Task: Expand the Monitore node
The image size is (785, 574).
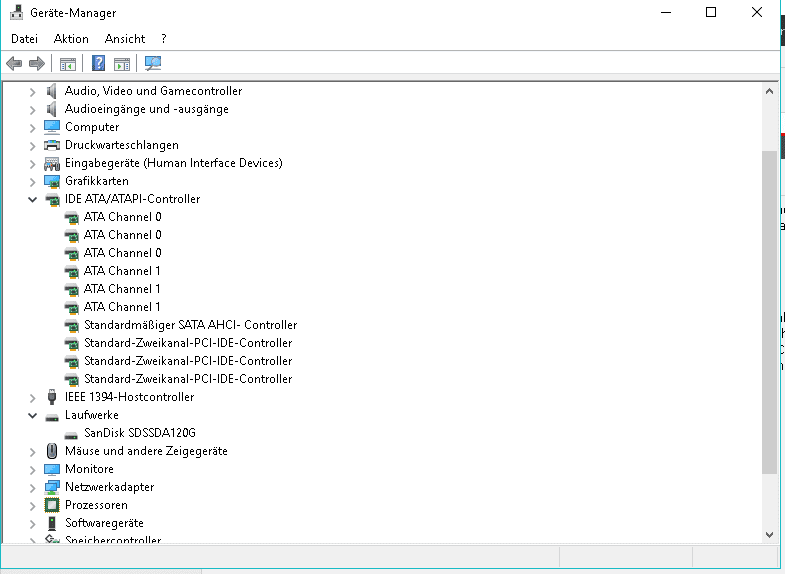Action: 33,470
